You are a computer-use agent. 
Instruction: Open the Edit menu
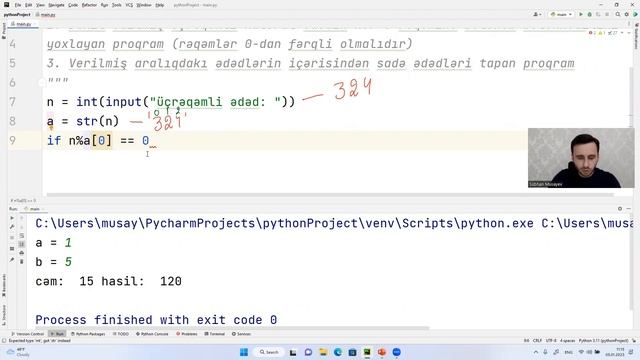pyautogui.click(x=28, y=5)
